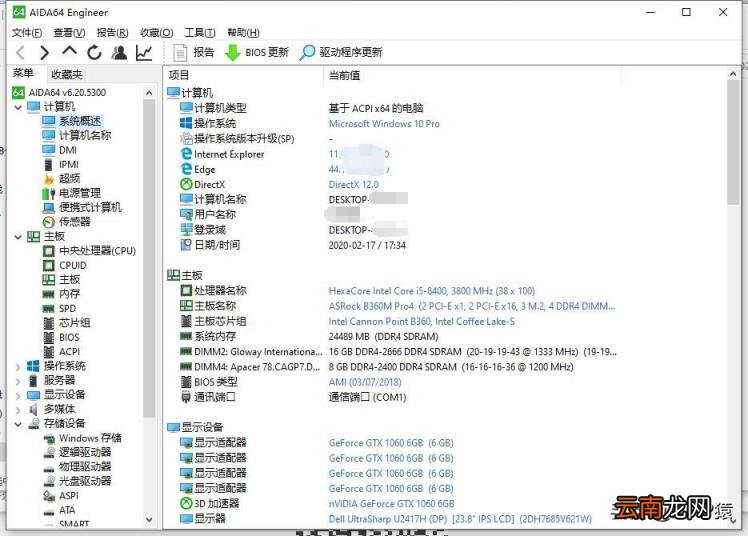Expand the 服务器 tree node
The height and width of the screenshot is (536, 748).
(x=18, y=381)
